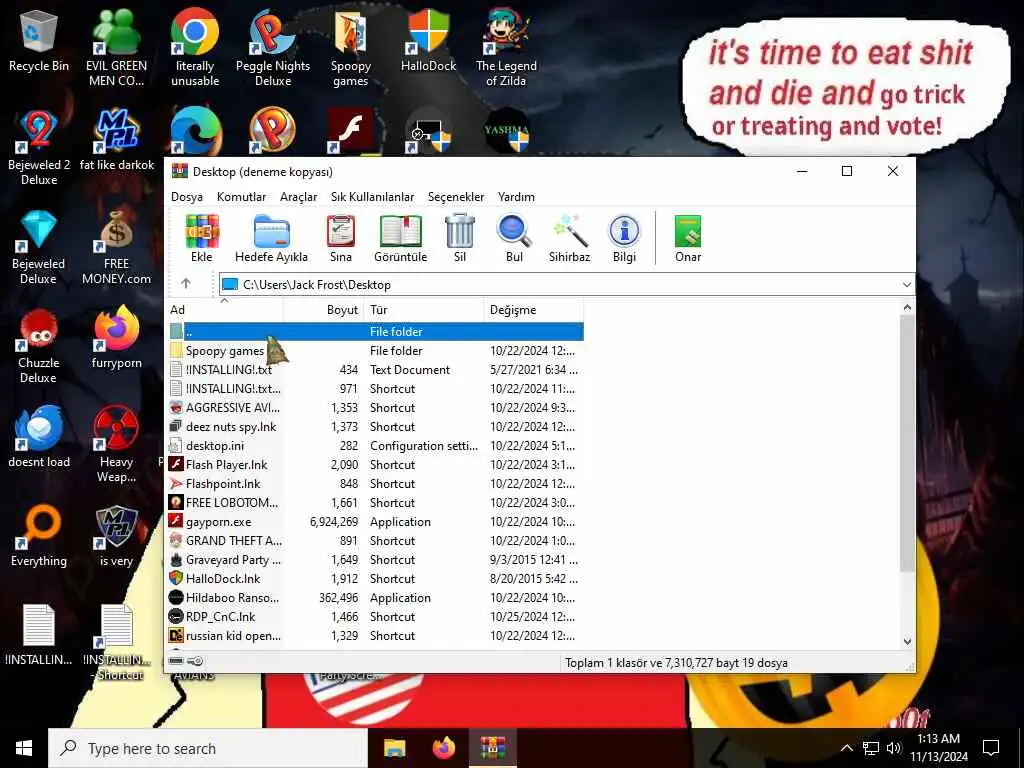Click the scrollbar down arrow in list
Image resolution: width=1024 pixels, height=768 pixels.
pyautogui.click(x=906, y=641)
